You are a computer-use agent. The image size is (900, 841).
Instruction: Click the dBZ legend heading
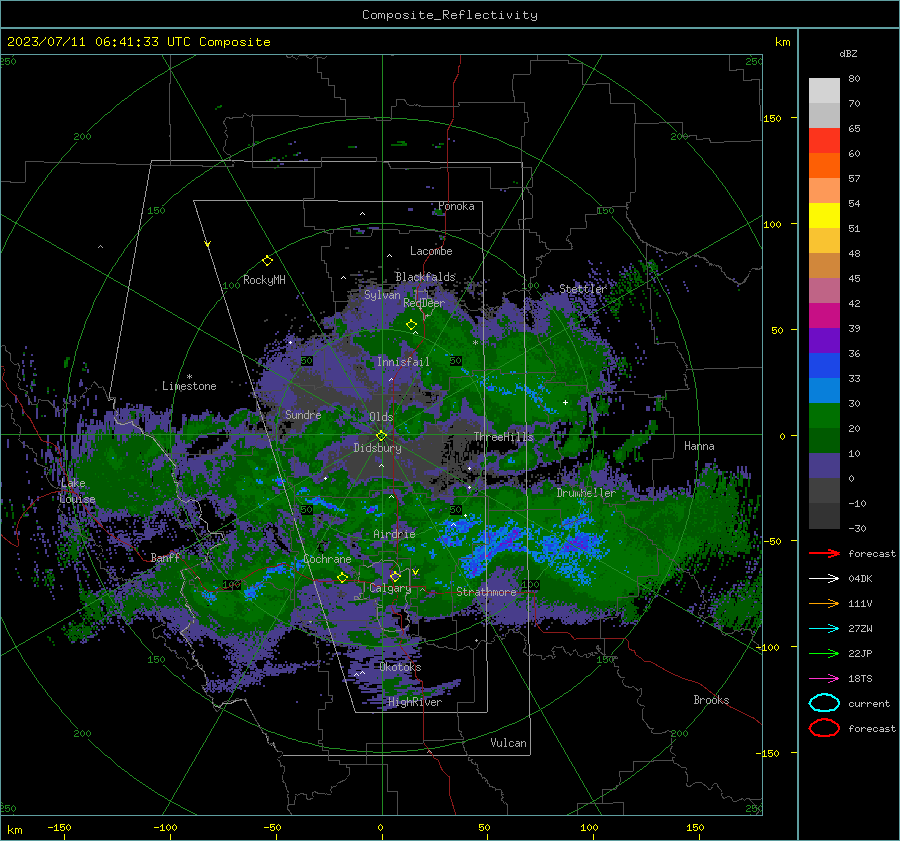(x=848, y=53)
